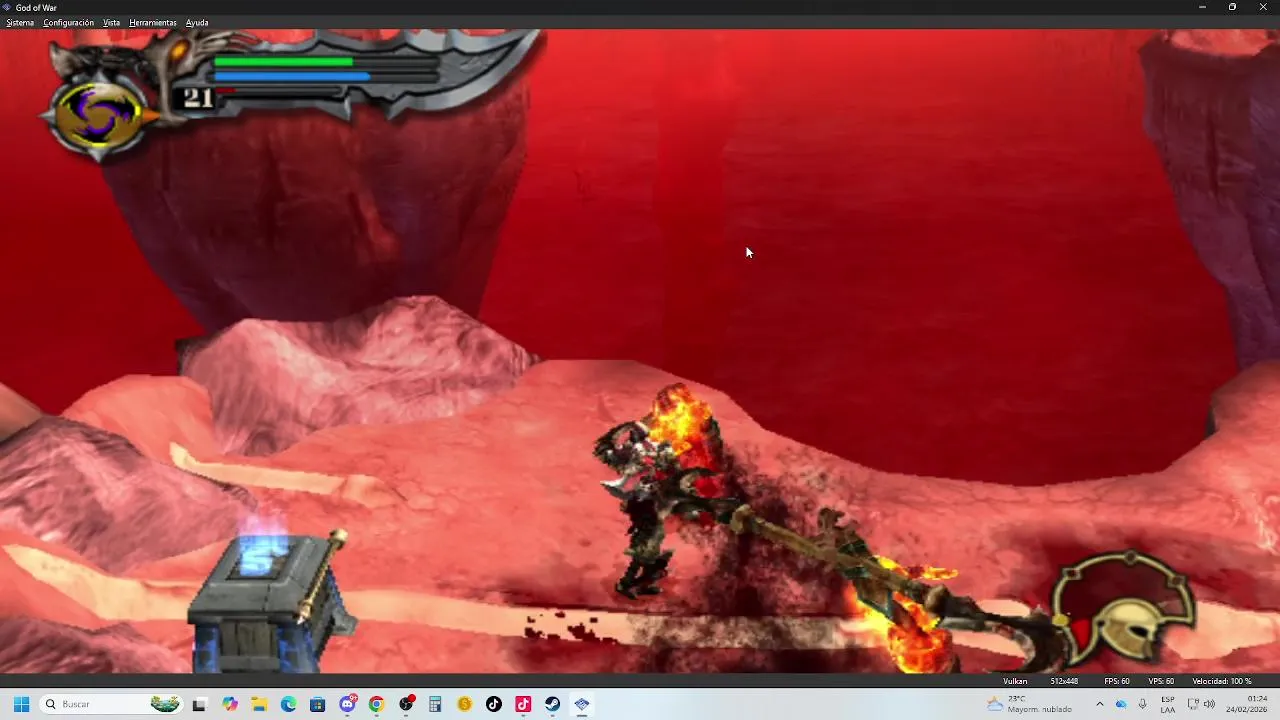This screenshot has width=1280, height=720.
Task: Open the weather widget showing 23°C
Action: (1029, 704)
